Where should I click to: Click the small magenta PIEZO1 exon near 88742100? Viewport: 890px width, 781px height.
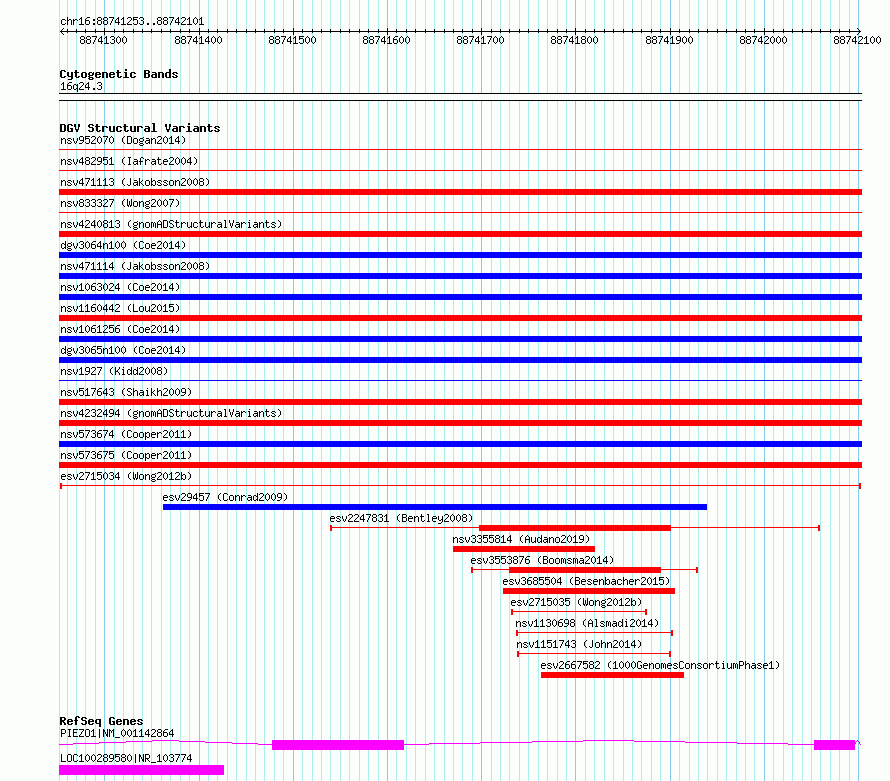pos(834,745)
